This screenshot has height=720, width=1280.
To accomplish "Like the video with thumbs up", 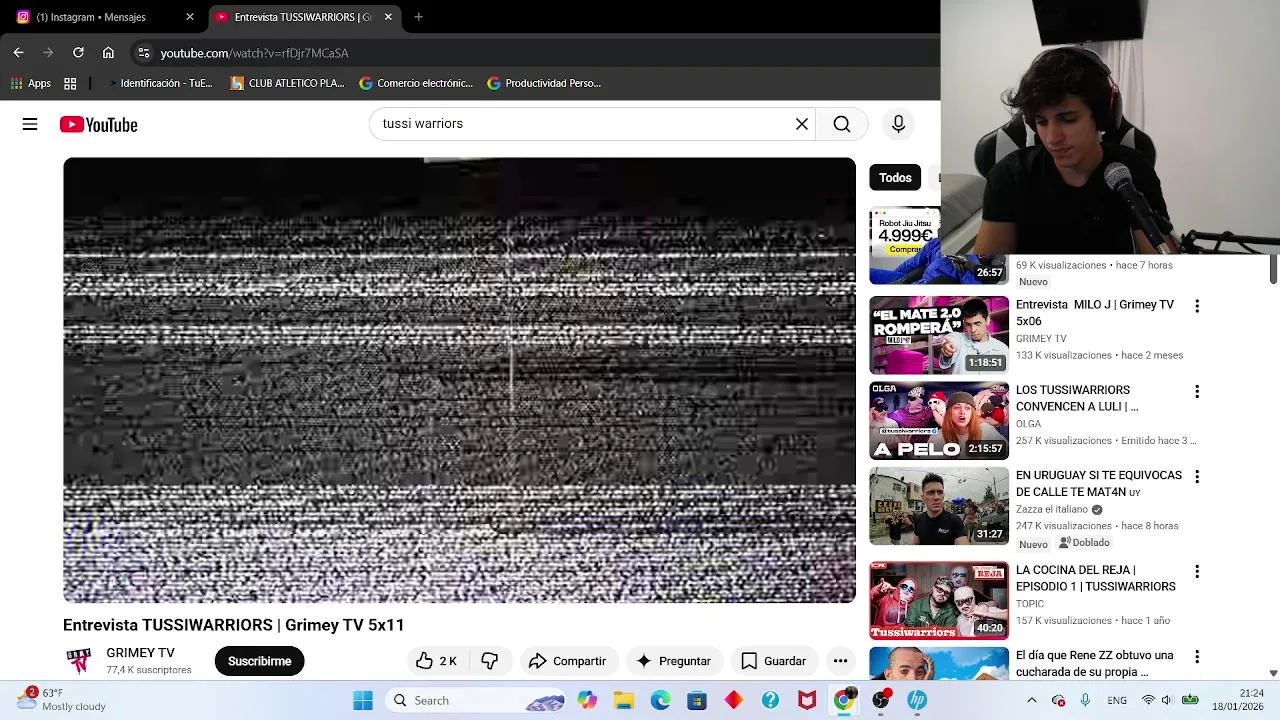I will tap(437, 661).
